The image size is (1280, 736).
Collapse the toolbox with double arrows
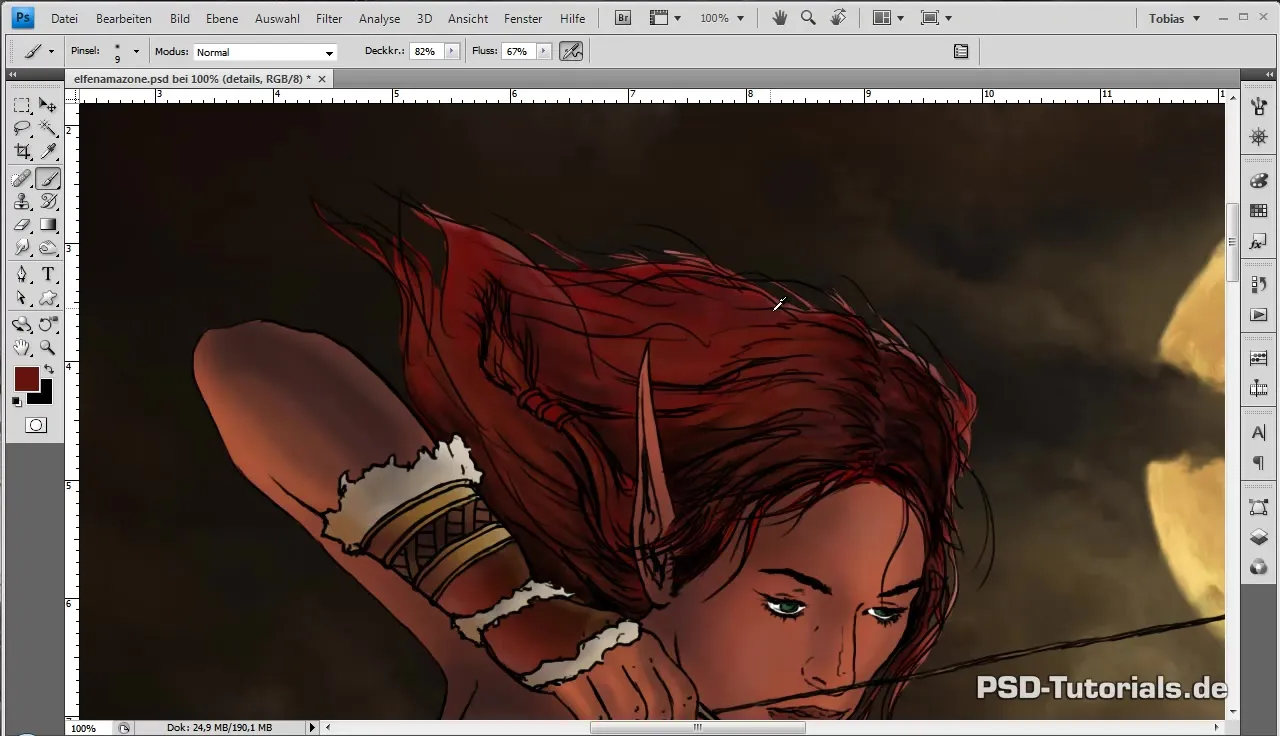pyautogui.click(x=13, y=75)
